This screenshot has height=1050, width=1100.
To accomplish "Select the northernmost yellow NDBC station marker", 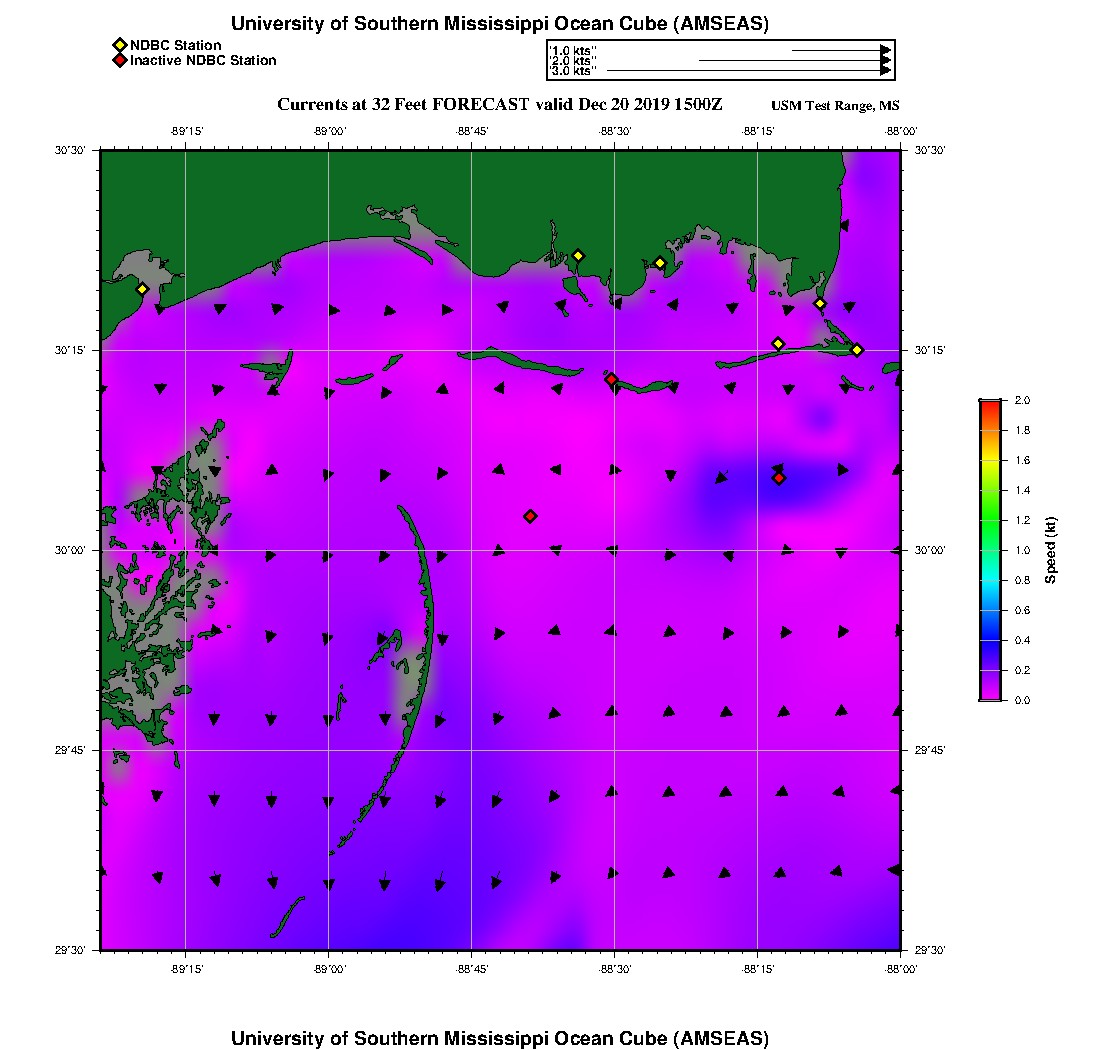I will pyautogui.click(x=577, y=255).
